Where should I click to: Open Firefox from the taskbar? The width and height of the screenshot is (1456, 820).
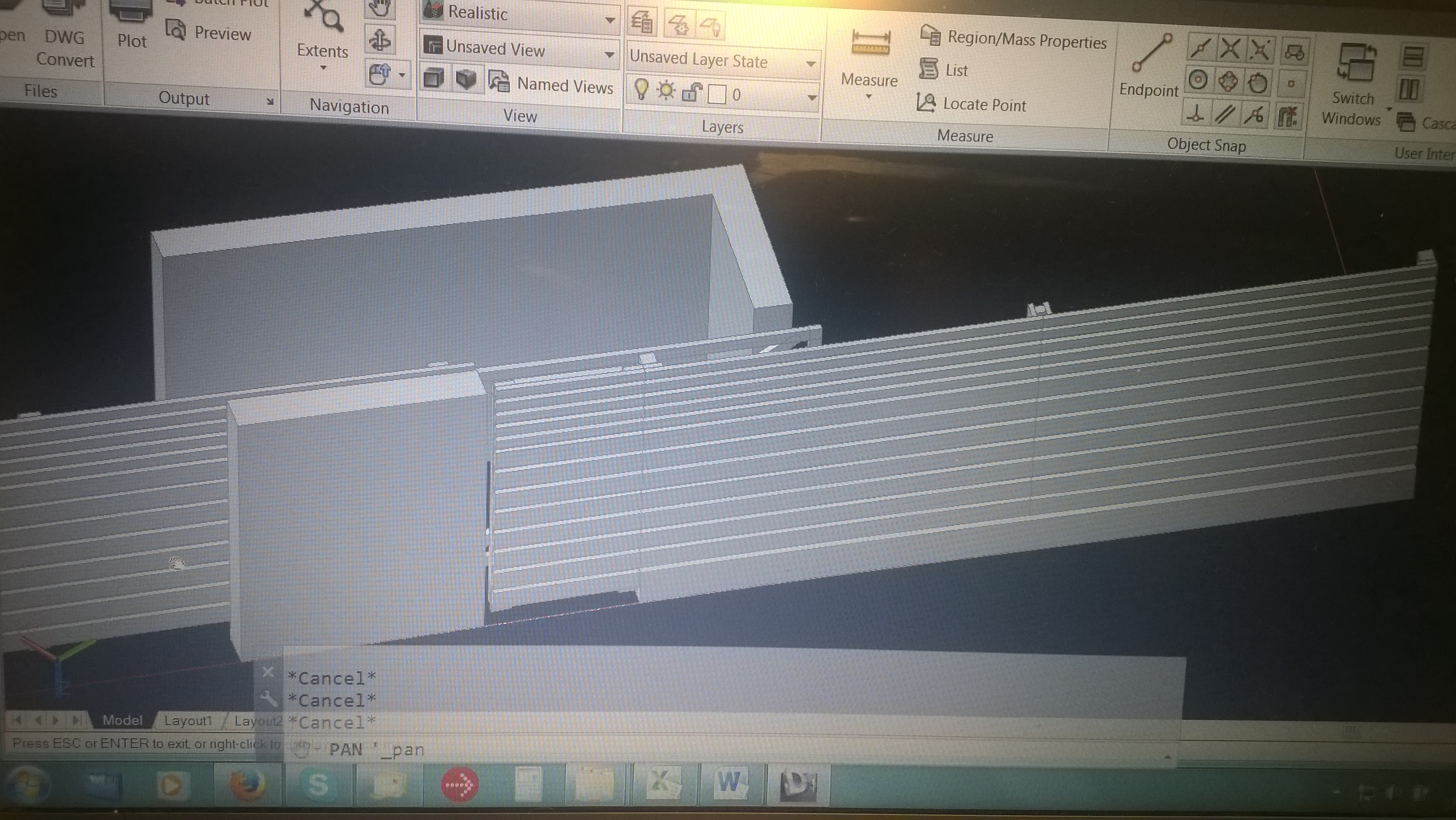(x=247, y=786)
